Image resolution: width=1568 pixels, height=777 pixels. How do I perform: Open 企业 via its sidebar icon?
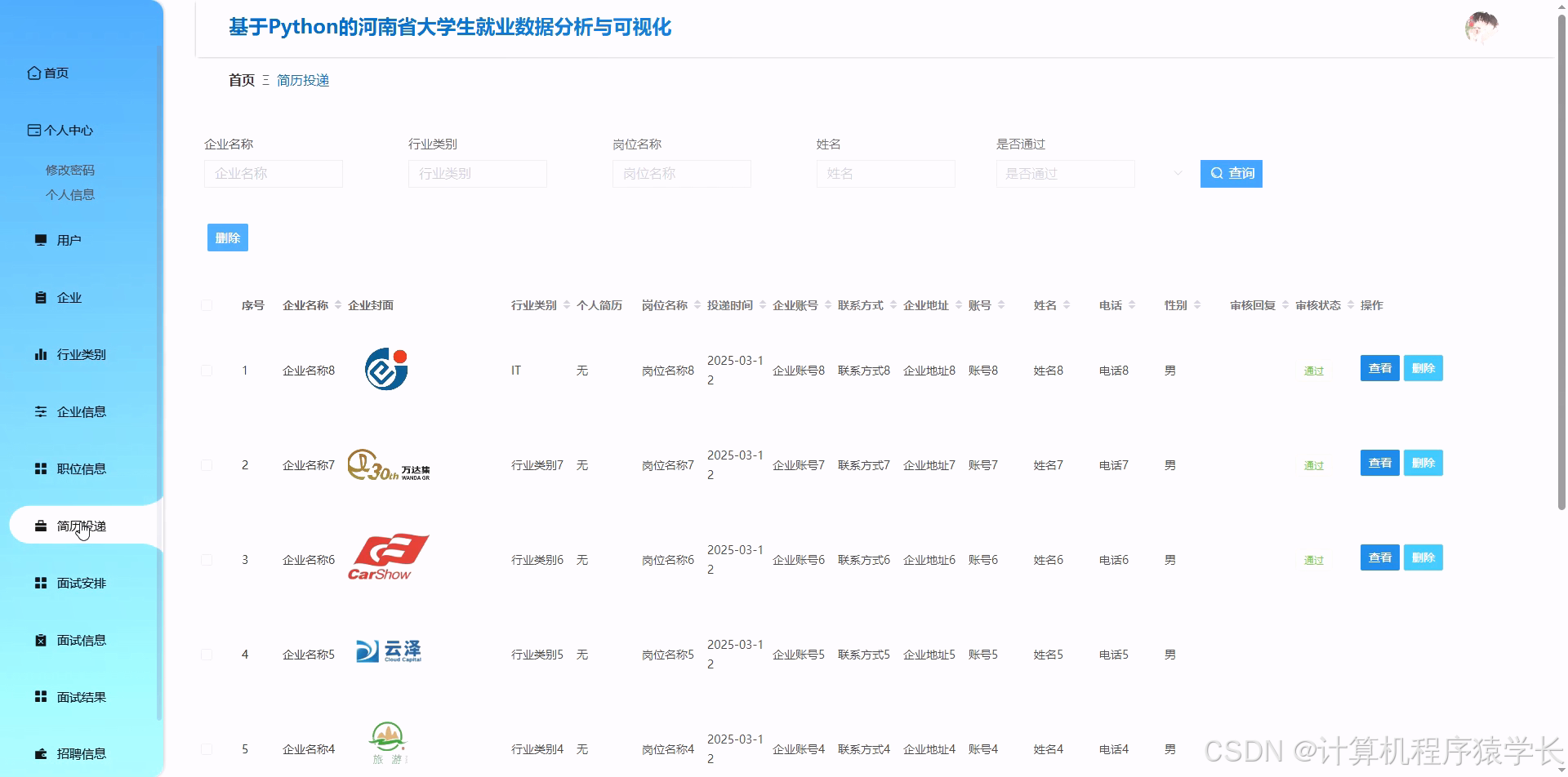[x=40, y=297]
